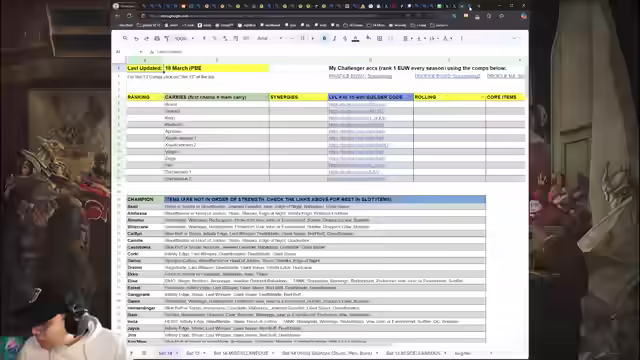Select the Heimerdinger champion cell
Screen dimensions: 640x360
pyautogui.click(x=145, y=308)
